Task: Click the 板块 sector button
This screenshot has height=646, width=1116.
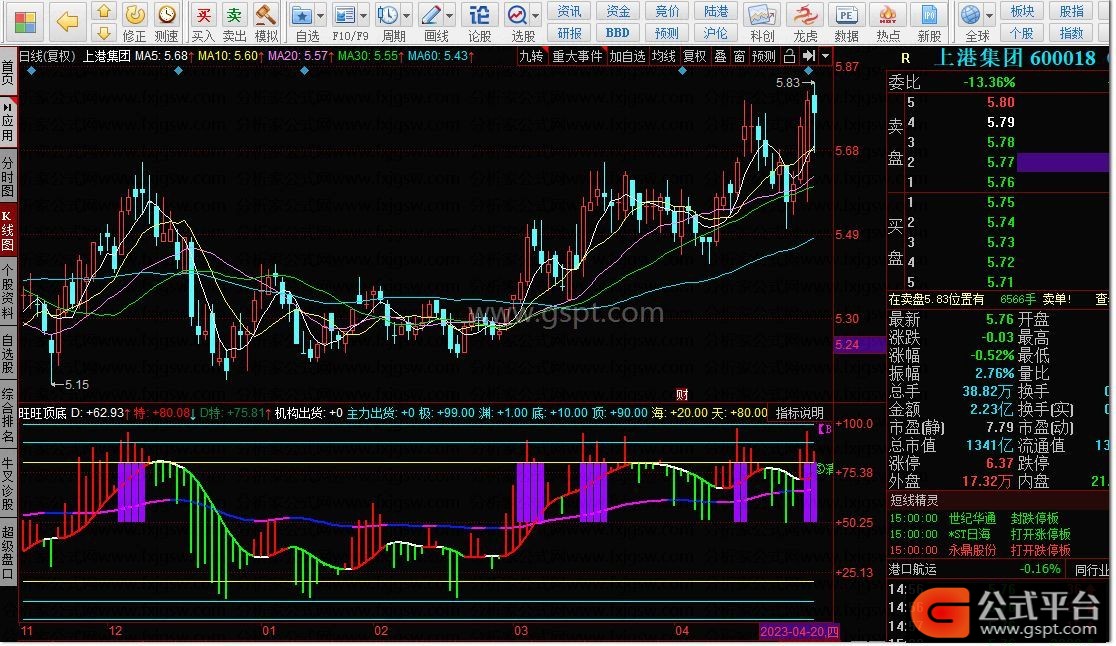Action: (x=1022, y=11)
